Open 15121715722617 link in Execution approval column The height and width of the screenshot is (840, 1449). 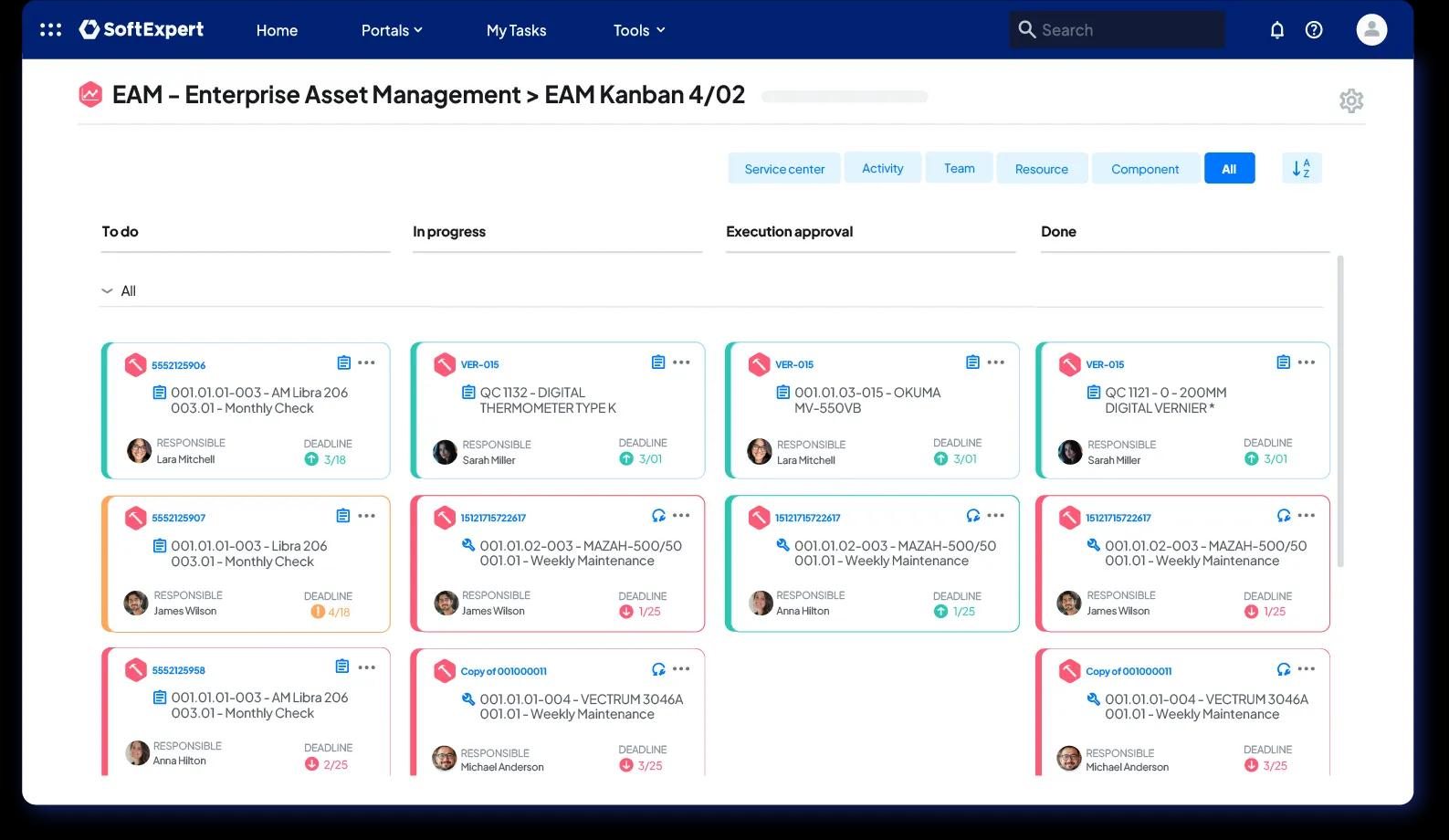807,518
